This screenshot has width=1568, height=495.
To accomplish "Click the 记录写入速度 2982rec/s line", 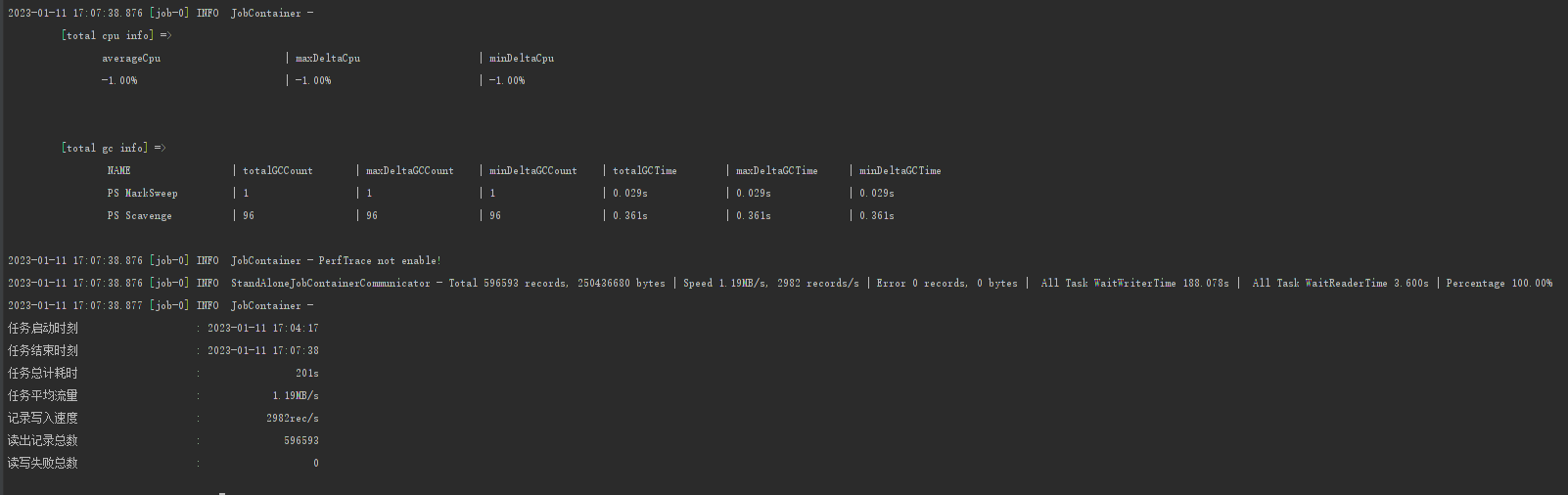I will pyautogui.click(x=163, y=419).
